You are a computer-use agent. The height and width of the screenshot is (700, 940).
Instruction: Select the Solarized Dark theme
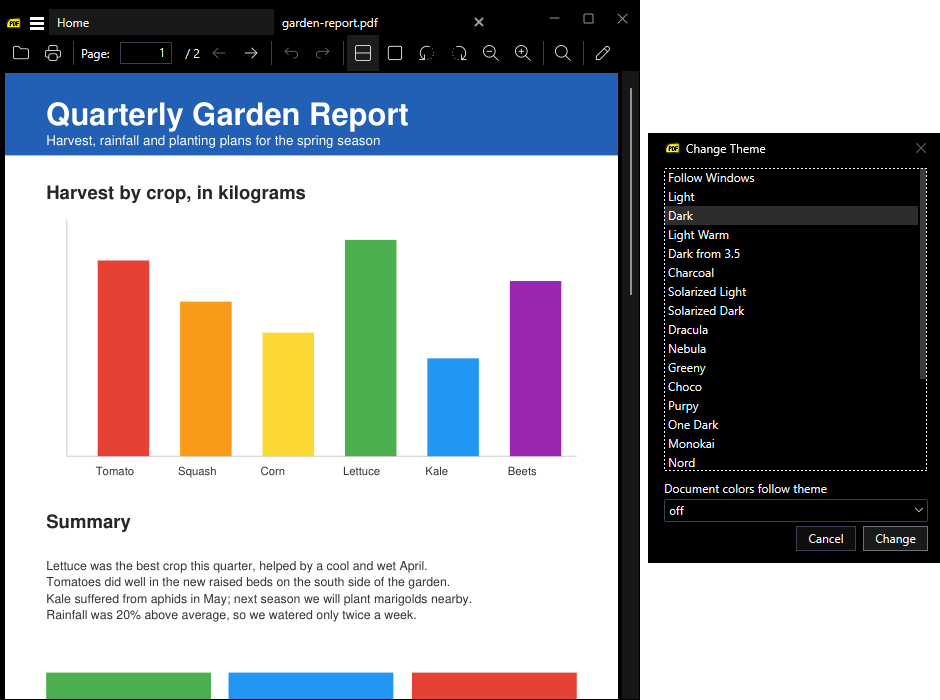792,310
